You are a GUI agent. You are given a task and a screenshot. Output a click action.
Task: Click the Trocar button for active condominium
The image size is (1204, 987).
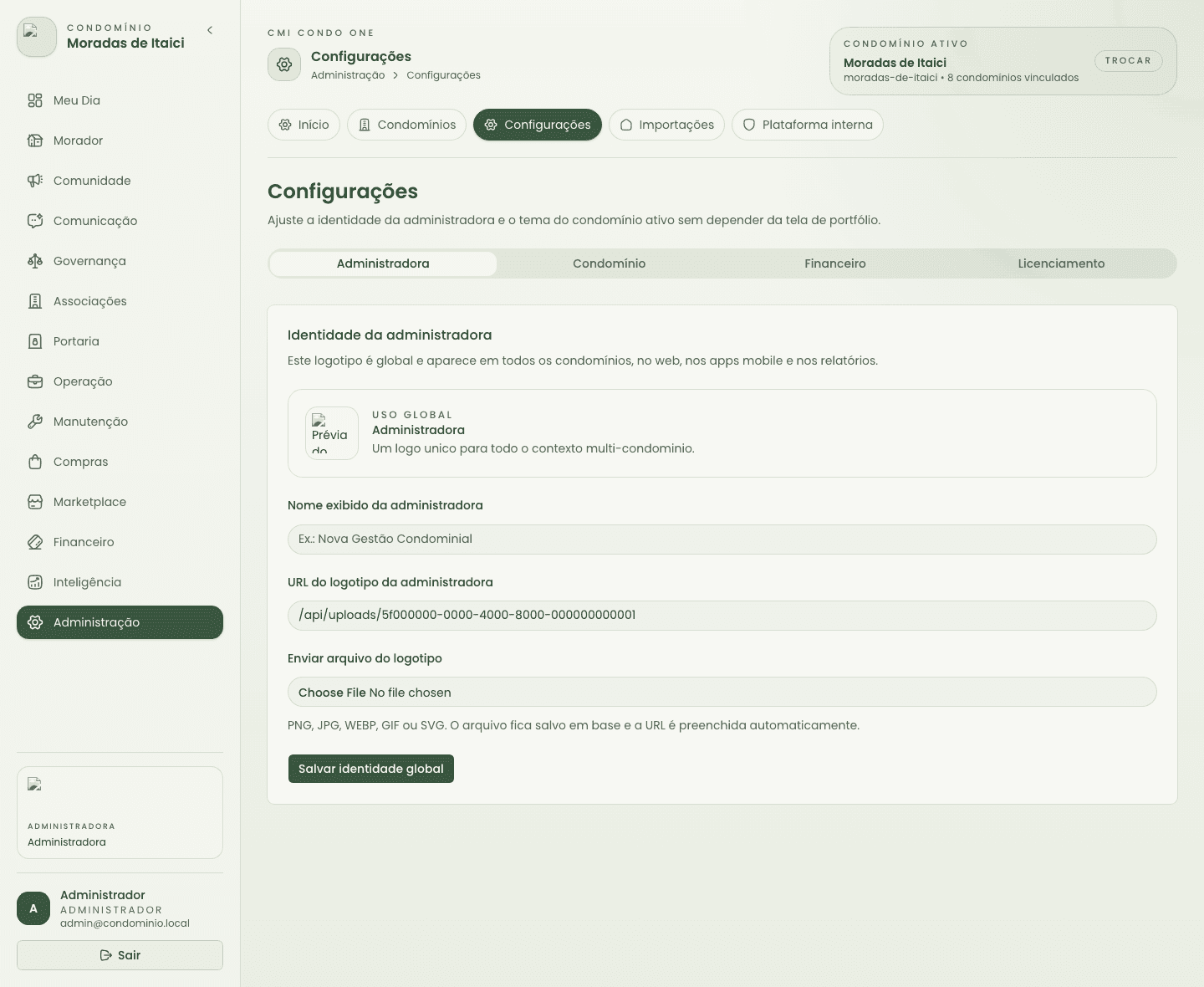coord(1128,61)
